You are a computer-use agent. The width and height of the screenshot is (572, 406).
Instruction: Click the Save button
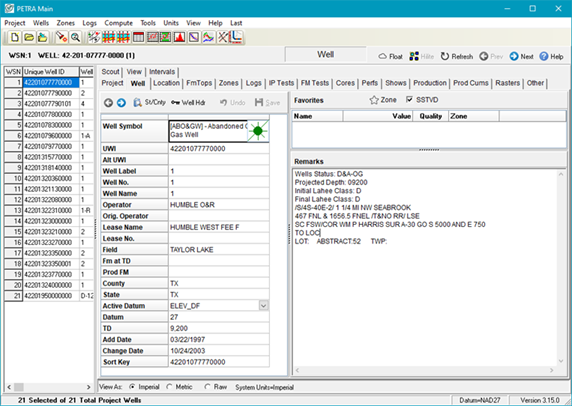point(267,103)
